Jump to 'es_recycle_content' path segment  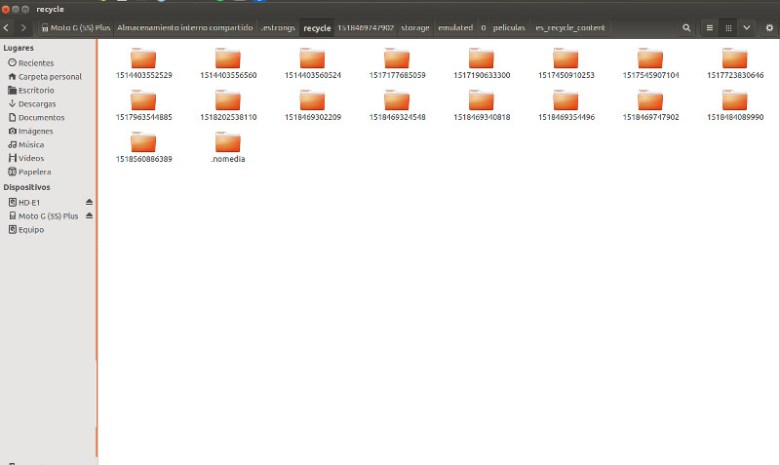[x=569, y=28]
